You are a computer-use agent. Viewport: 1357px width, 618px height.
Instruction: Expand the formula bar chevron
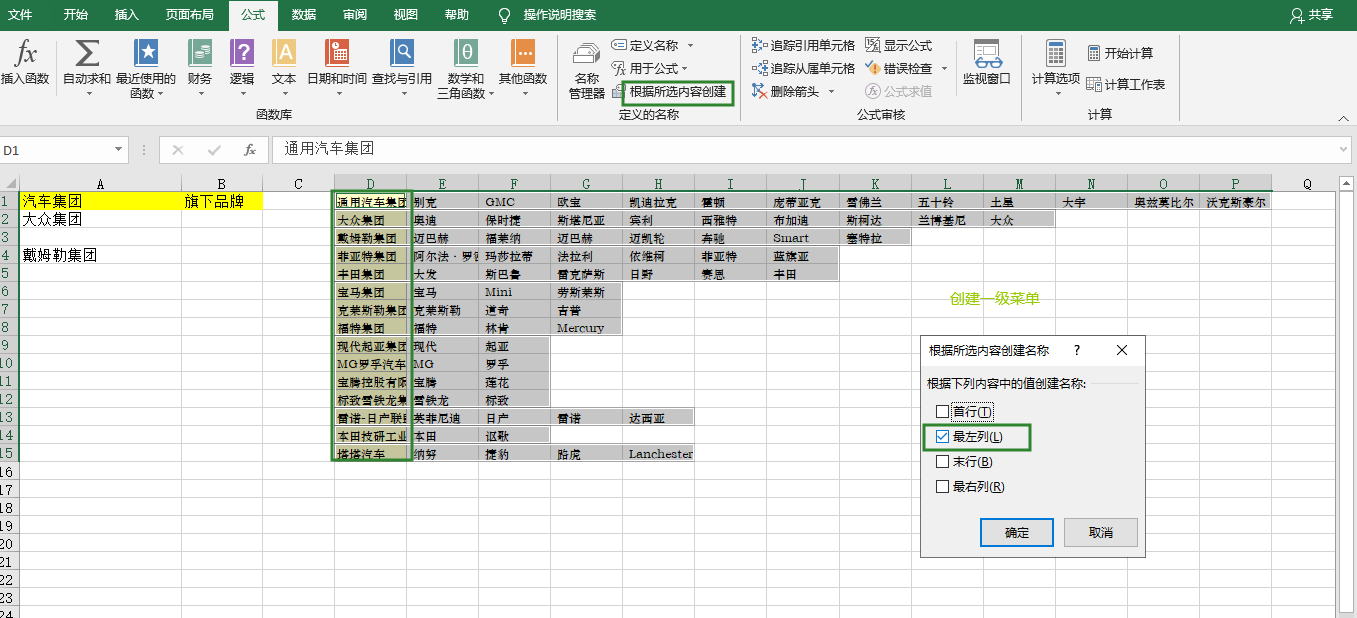[x=1344, y=150]
